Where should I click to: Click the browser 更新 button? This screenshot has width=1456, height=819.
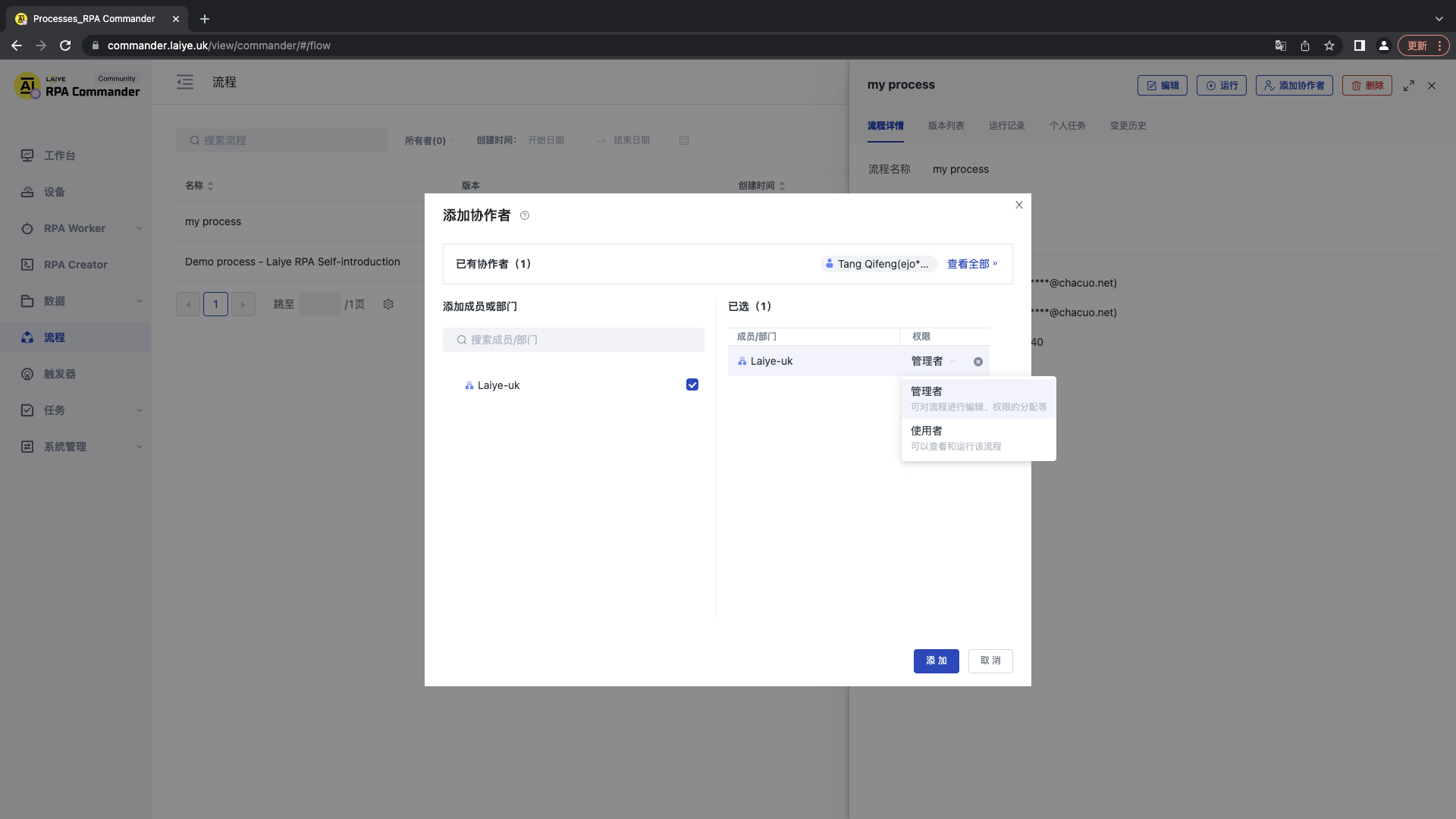[1423, 45]
